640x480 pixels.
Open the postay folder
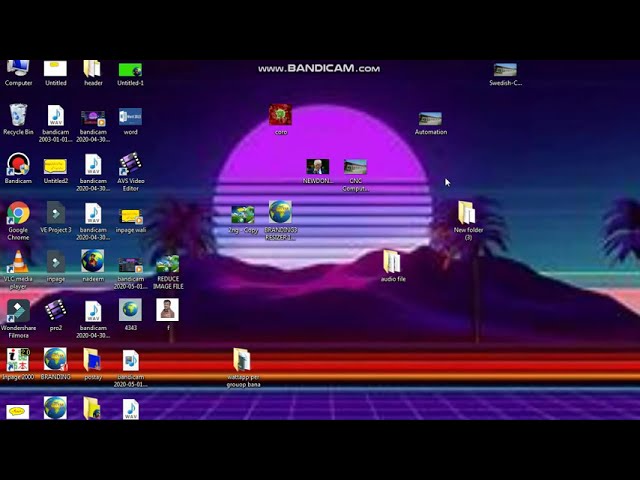coord(93,364)
